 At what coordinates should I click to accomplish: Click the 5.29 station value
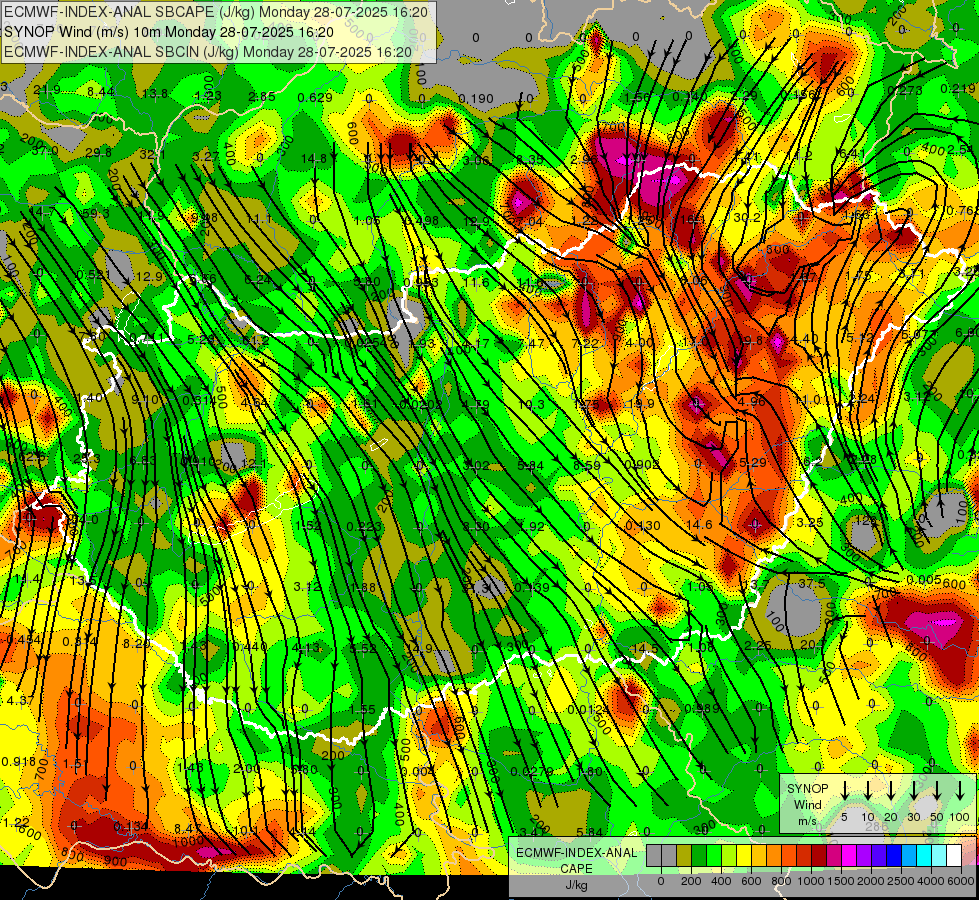(x=752, y=463)
